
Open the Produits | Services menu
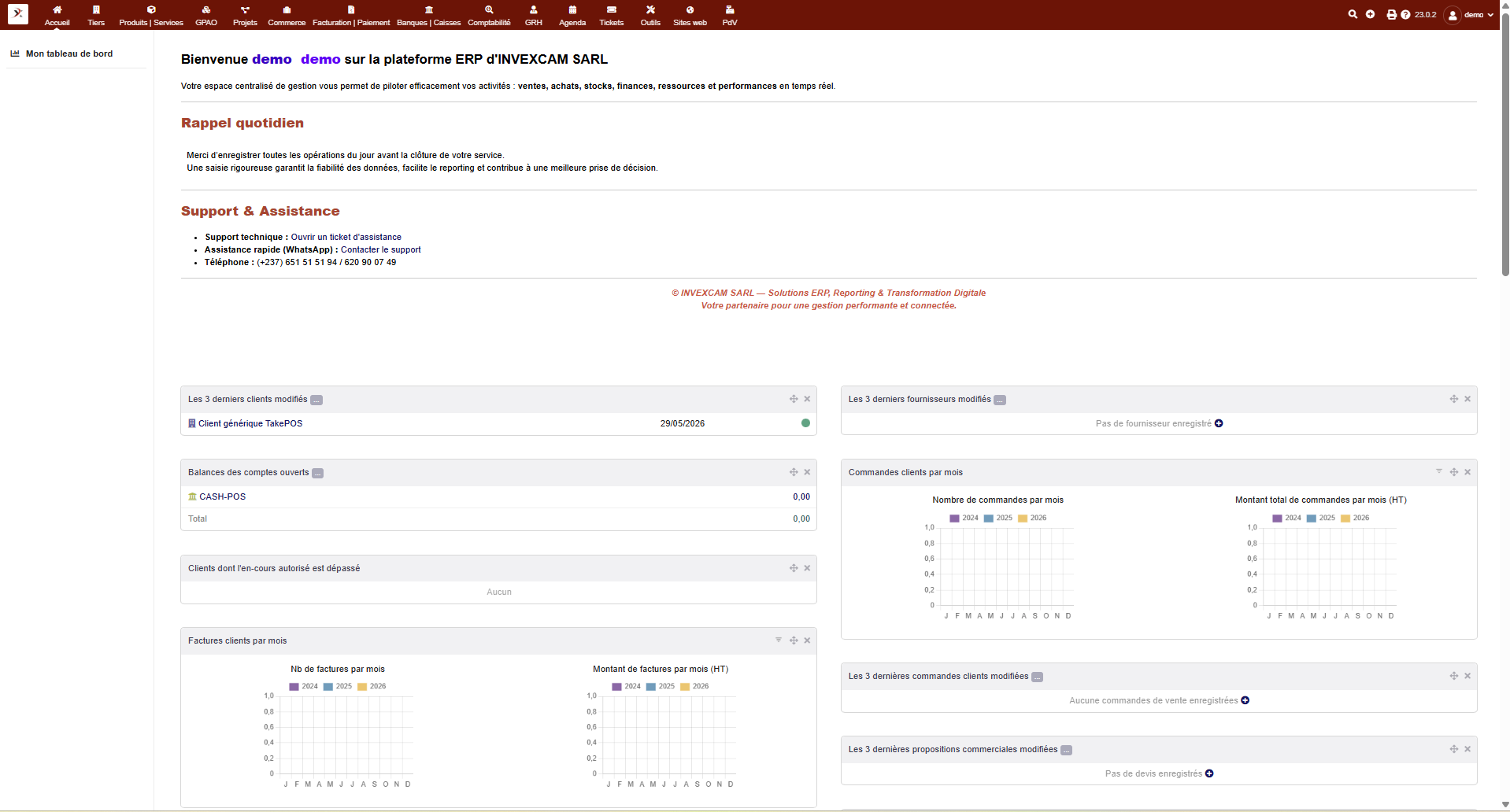tap(151, 15)
